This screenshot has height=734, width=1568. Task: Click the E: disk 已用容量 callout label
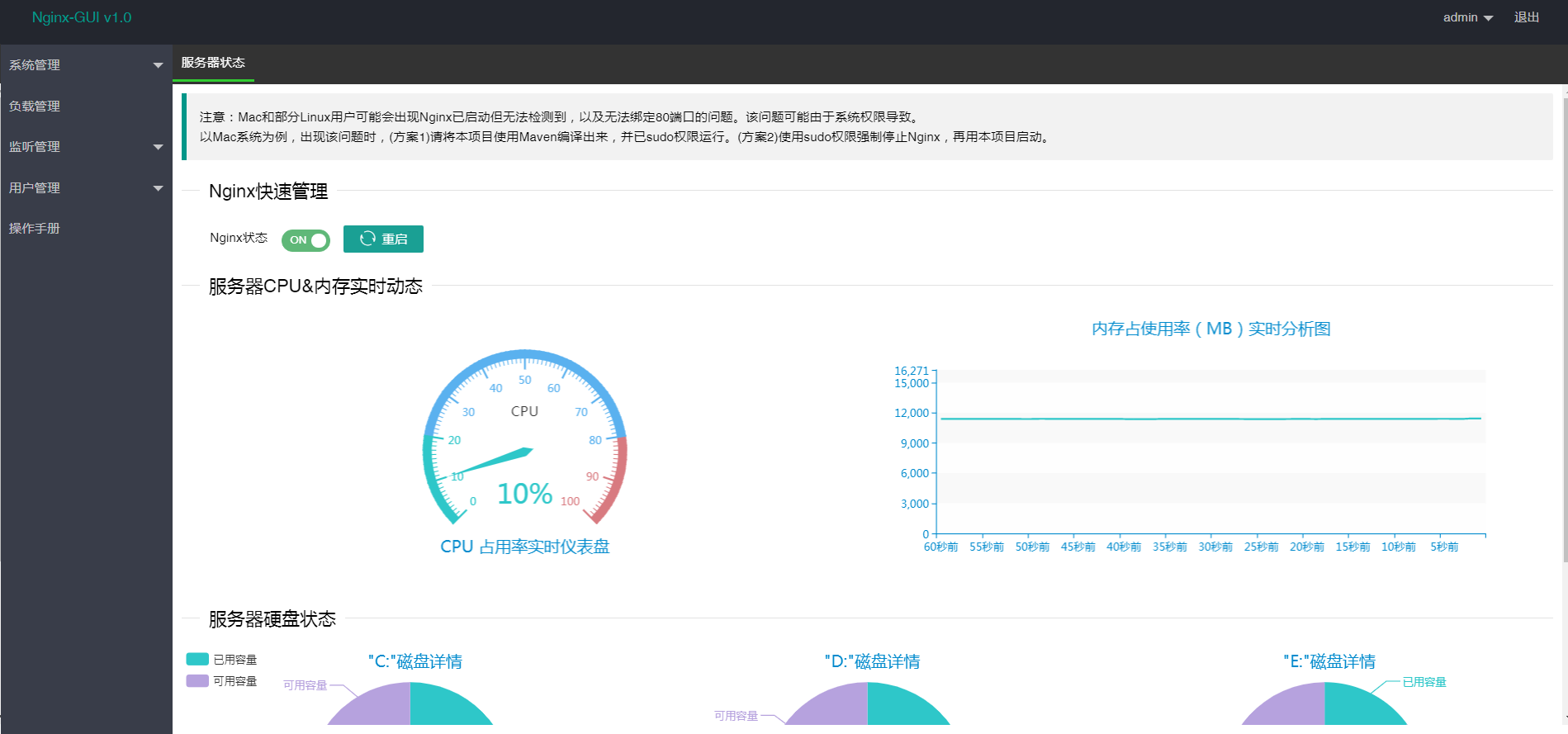pyautogui.click(x=1424, y=682)
